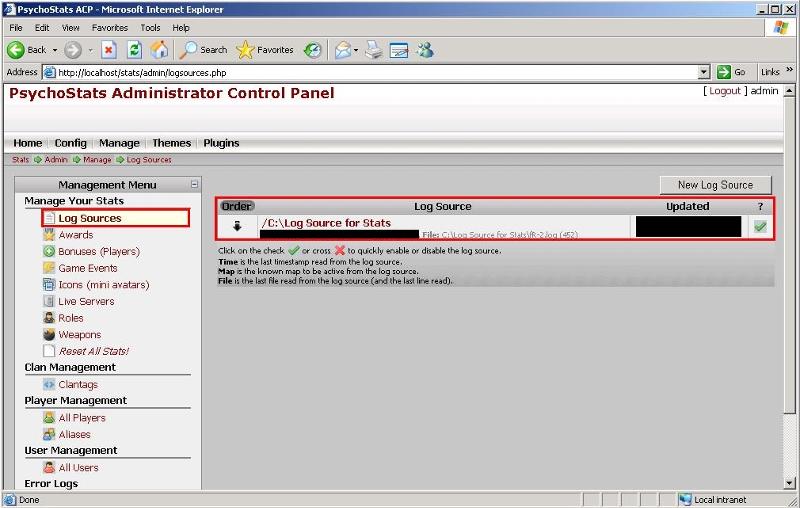
Task: Open /C:\Log Source for Stats link
Action: coord(326,223)
